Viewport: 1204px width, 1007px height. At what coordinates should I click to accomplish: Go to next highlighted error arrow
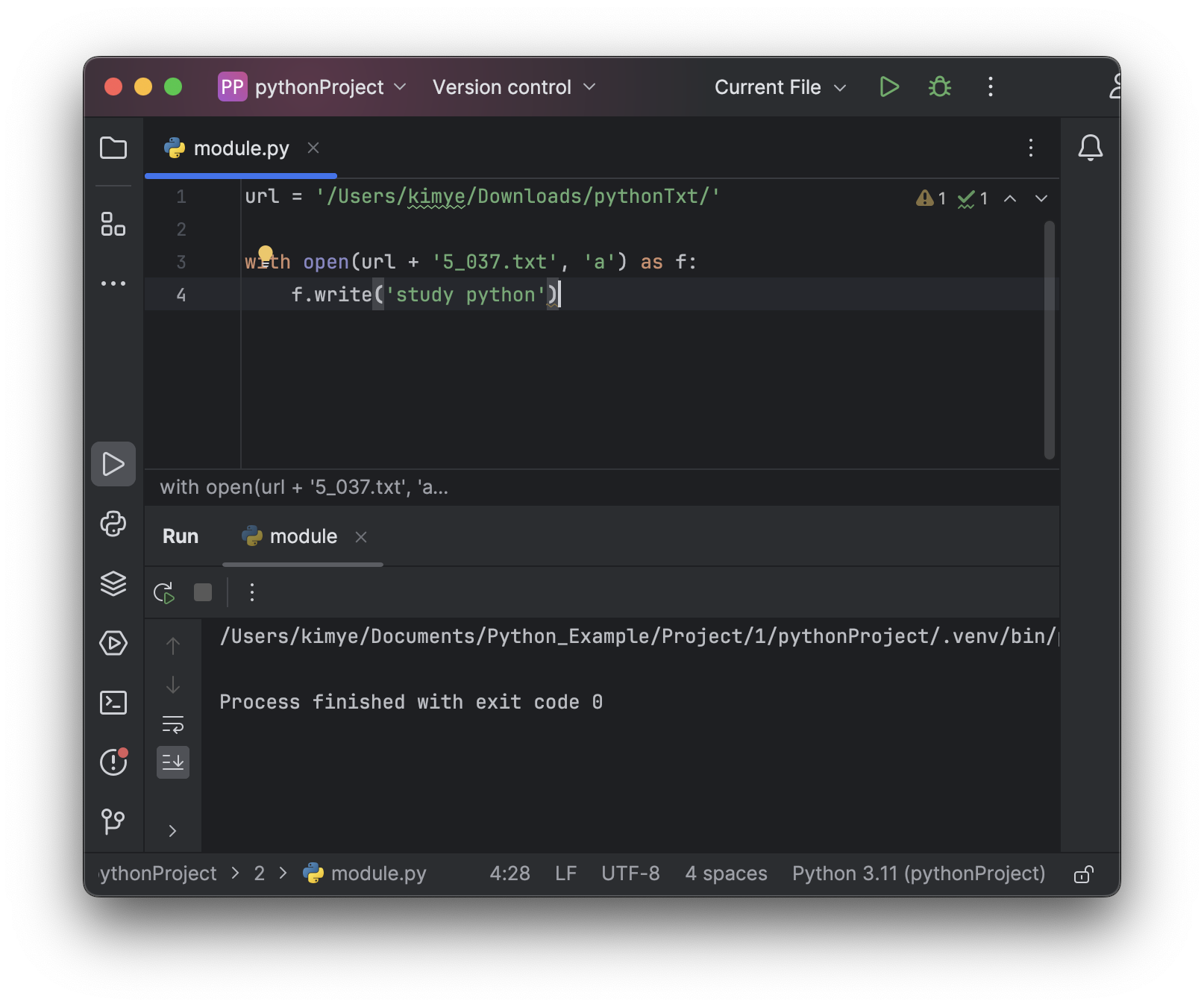tap(1041, 198)
